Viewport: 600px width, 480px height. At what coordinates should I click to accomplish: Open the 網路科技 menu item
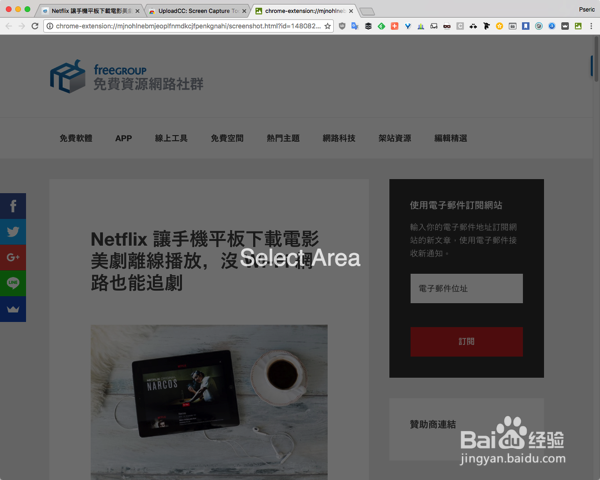(x=339, y=138)
